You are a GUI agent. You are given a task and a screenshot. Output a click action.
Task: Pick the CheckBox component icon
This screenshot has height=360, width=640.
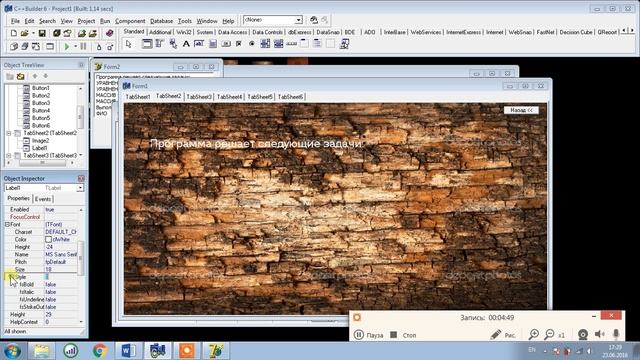coord(239,44)
